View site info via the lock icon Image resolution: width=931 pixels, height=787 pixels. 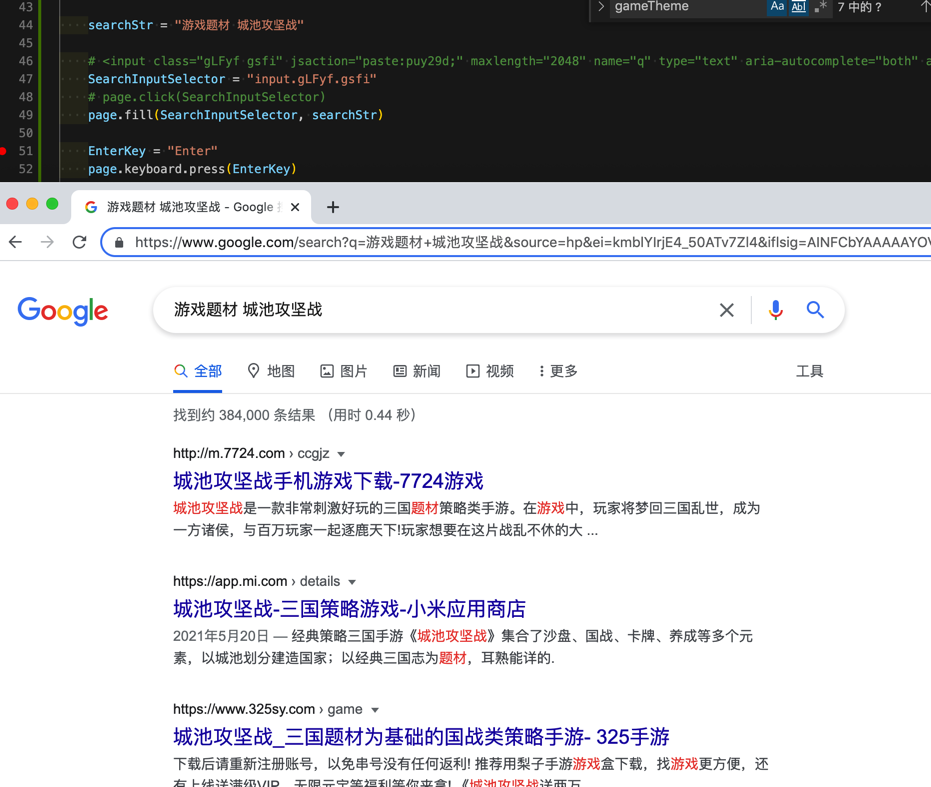pos(119,242)
